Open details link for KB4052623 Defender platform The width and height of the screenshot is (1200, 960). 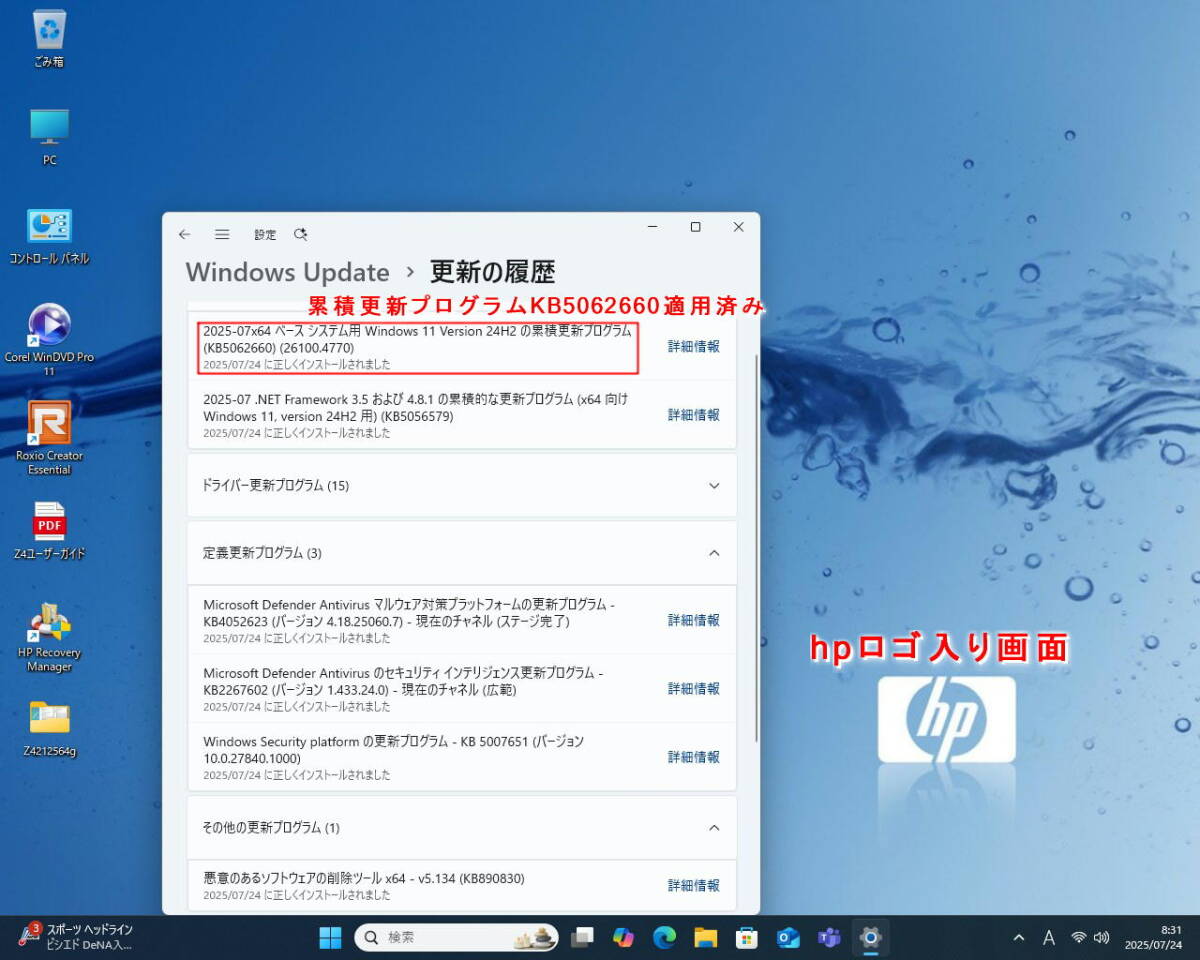point(694,620)
